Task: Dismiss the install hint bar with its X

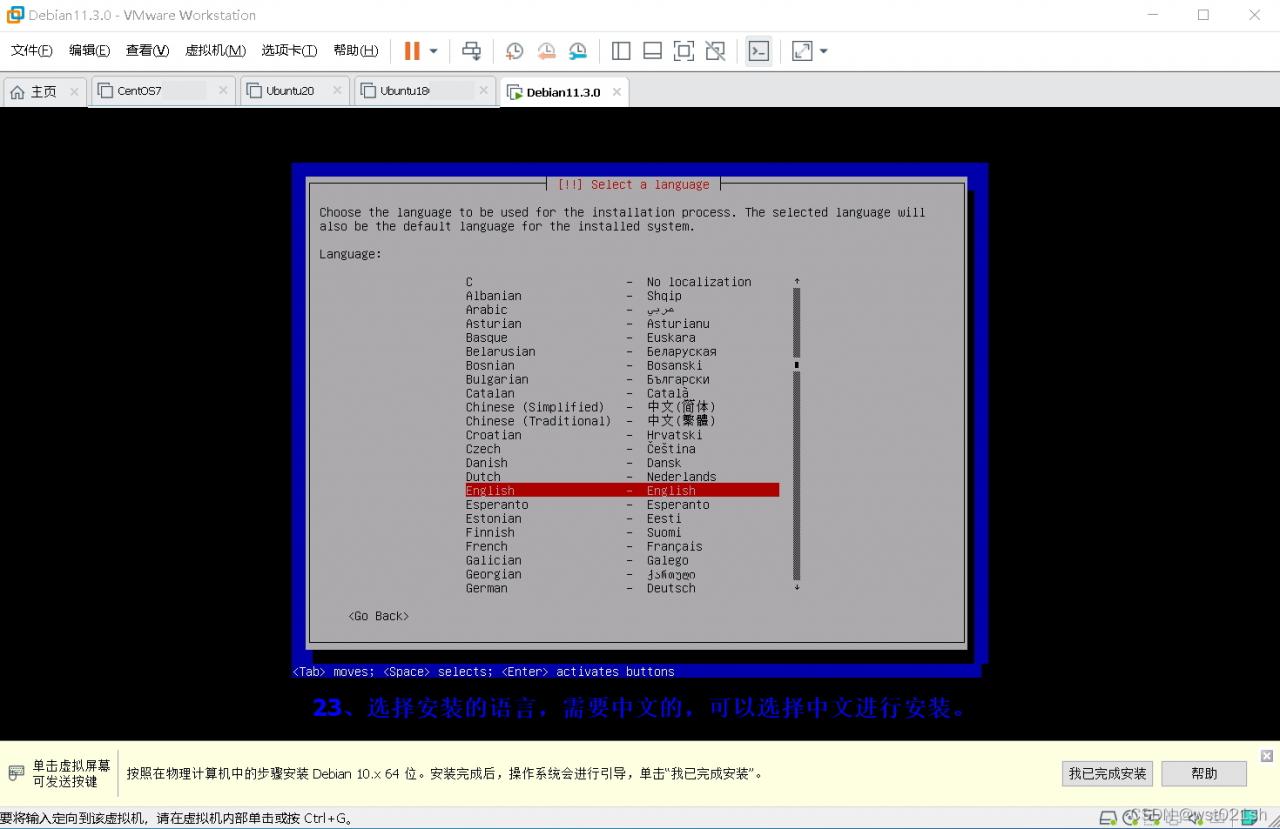Action: pyautogui.click(x=1267, y=756)
